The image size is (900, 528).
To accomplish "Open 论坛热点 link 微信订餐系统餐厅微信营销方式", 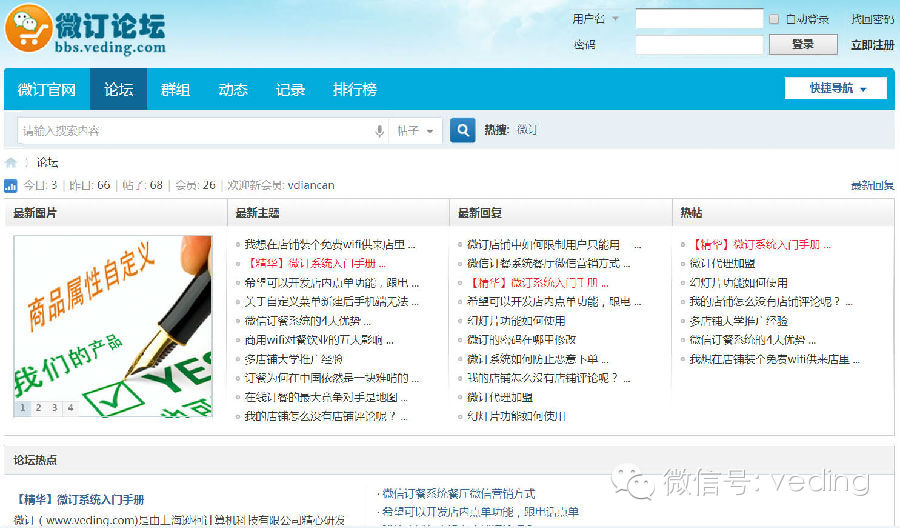I will (x=459, y=494).
